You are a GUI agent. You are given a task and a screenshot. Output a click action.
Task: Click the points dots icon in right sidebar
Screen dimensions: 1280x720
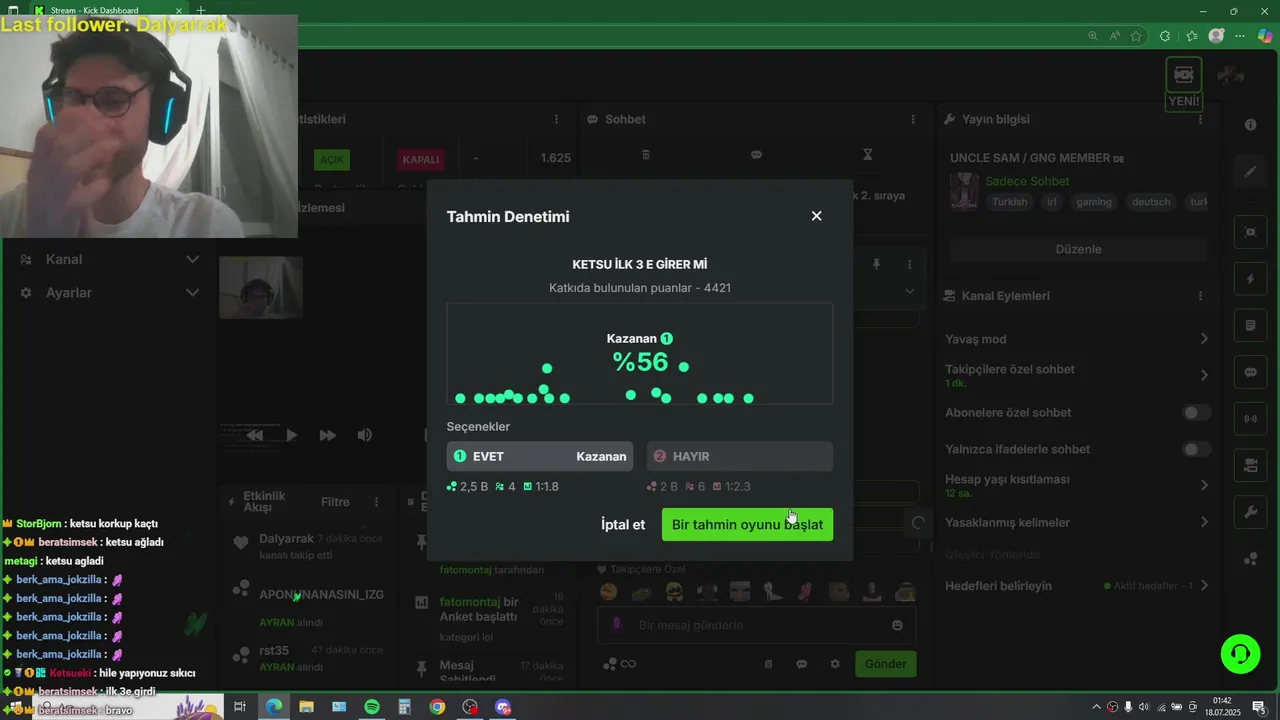point(1250,559)
